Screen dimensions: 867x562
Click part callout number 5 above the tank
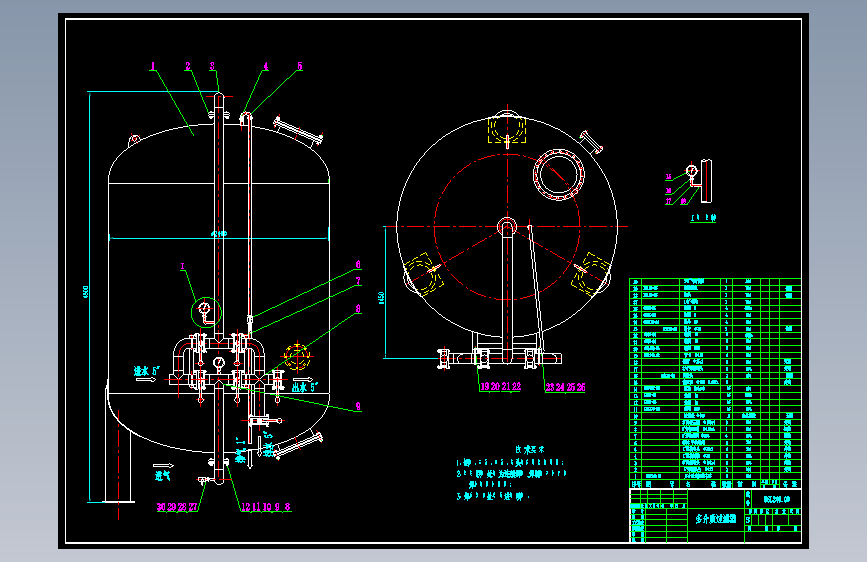point(300,66)
